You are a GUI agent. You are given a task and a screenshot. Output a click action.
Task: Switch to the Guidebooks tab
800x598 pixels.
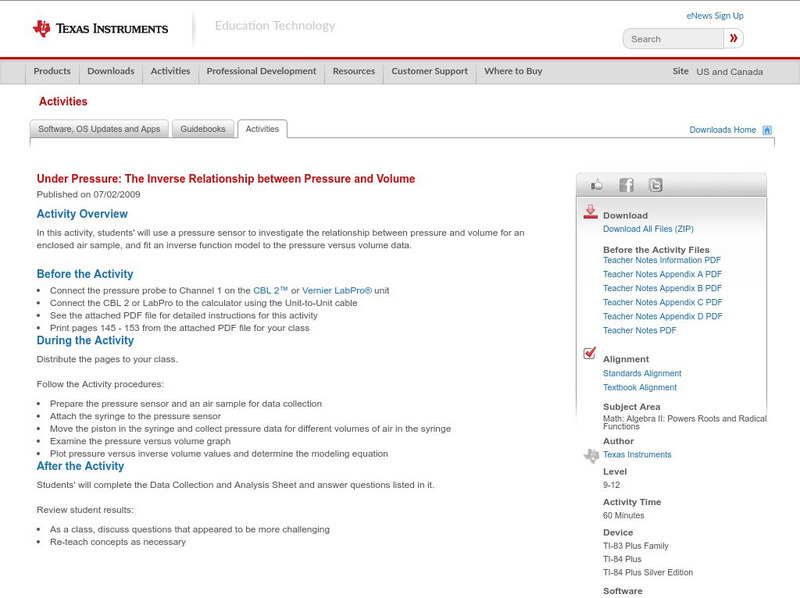click(x=203, y=129)
